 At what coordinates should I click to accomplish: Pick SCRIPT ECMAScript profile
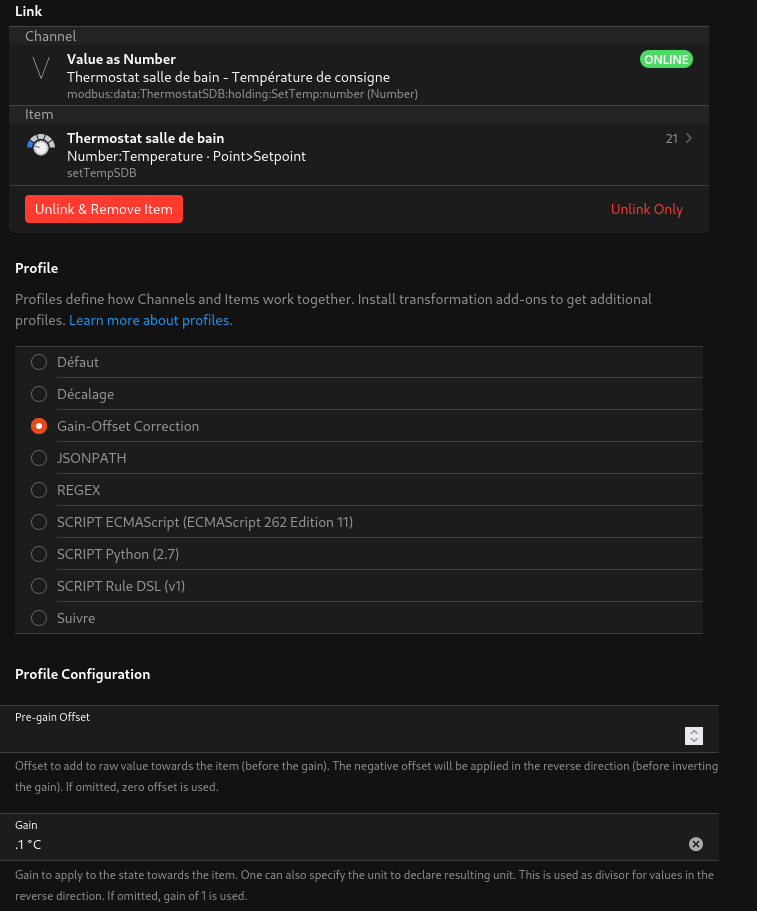39,522
